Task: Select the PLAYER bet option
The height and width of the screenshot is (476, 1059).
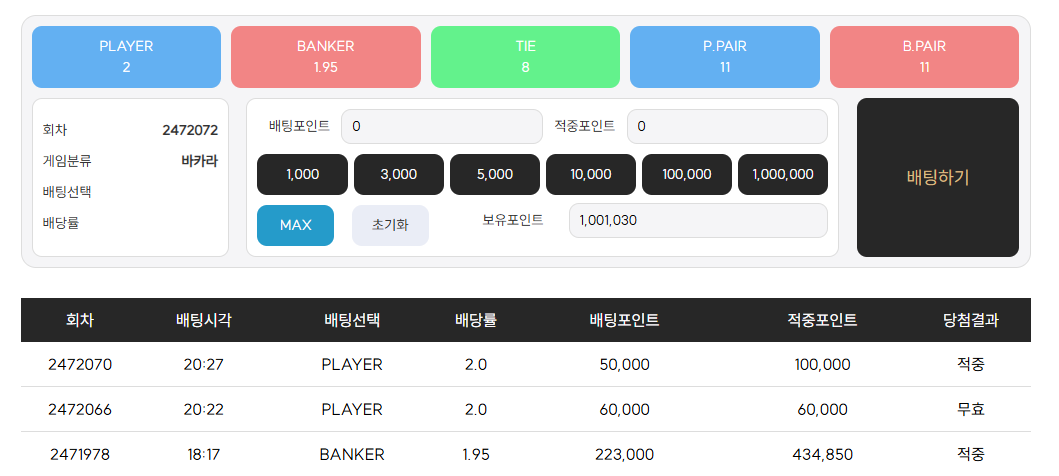Action: click(126, 57)
